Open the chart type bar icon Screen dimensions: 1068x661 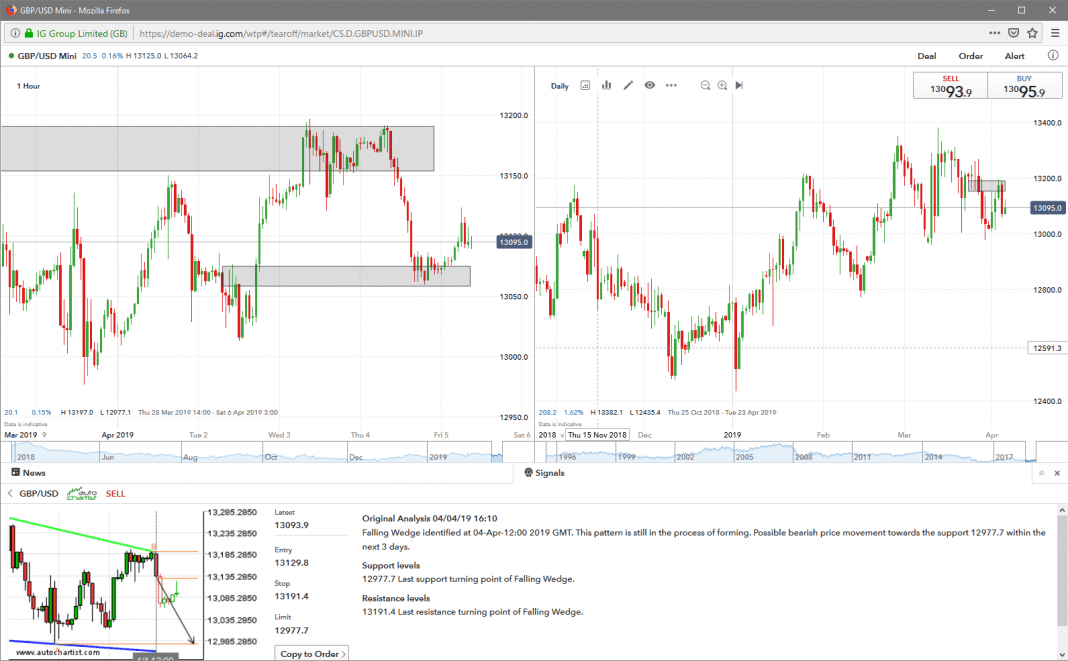click(606, 86)
